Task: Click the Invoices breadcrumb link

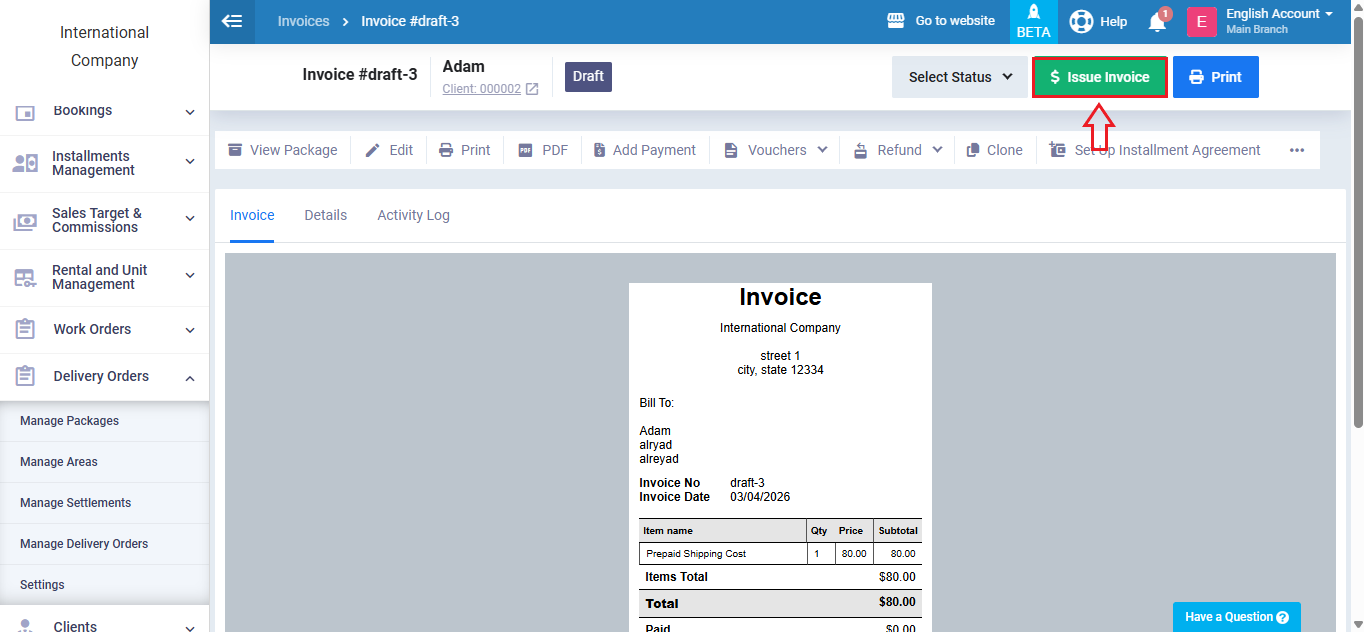Action: click(x=303, y=21)
